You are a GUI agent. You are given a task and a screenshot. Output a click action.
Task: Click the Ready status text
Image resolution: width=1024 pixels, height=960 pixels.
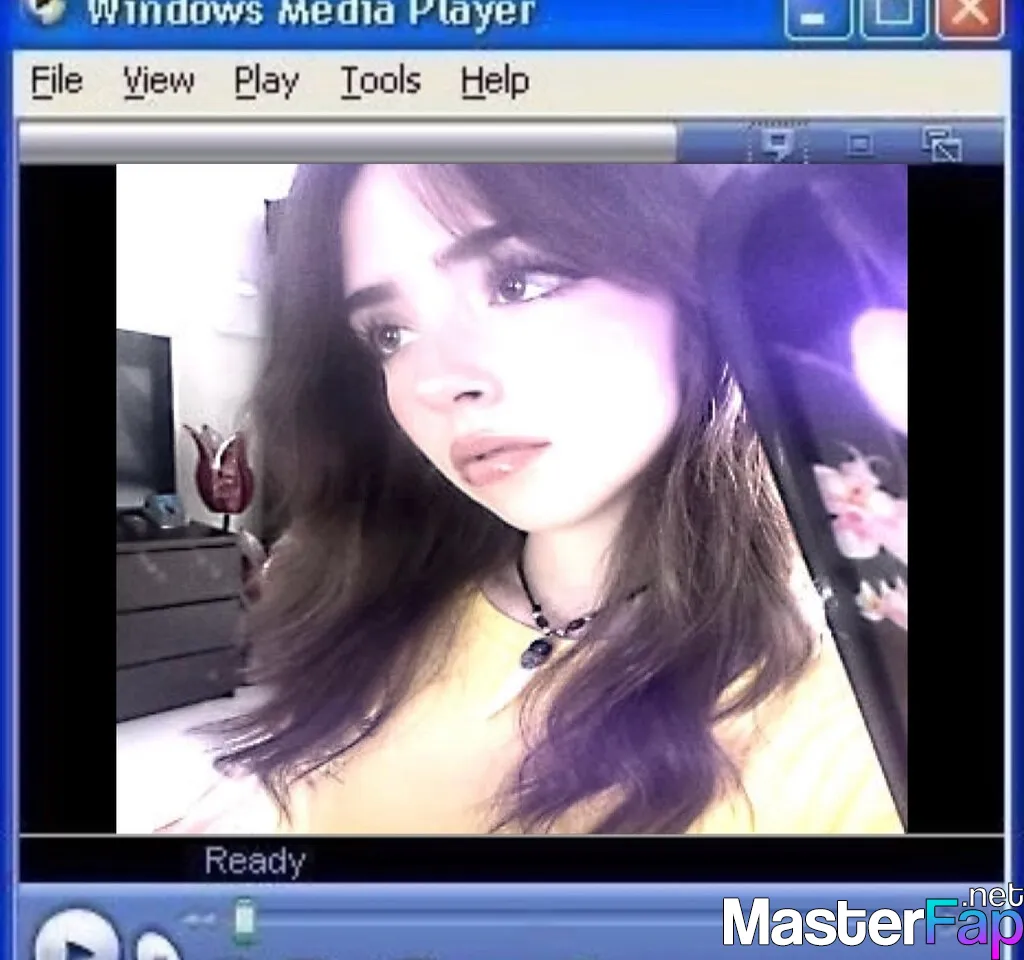pos(254,861)
